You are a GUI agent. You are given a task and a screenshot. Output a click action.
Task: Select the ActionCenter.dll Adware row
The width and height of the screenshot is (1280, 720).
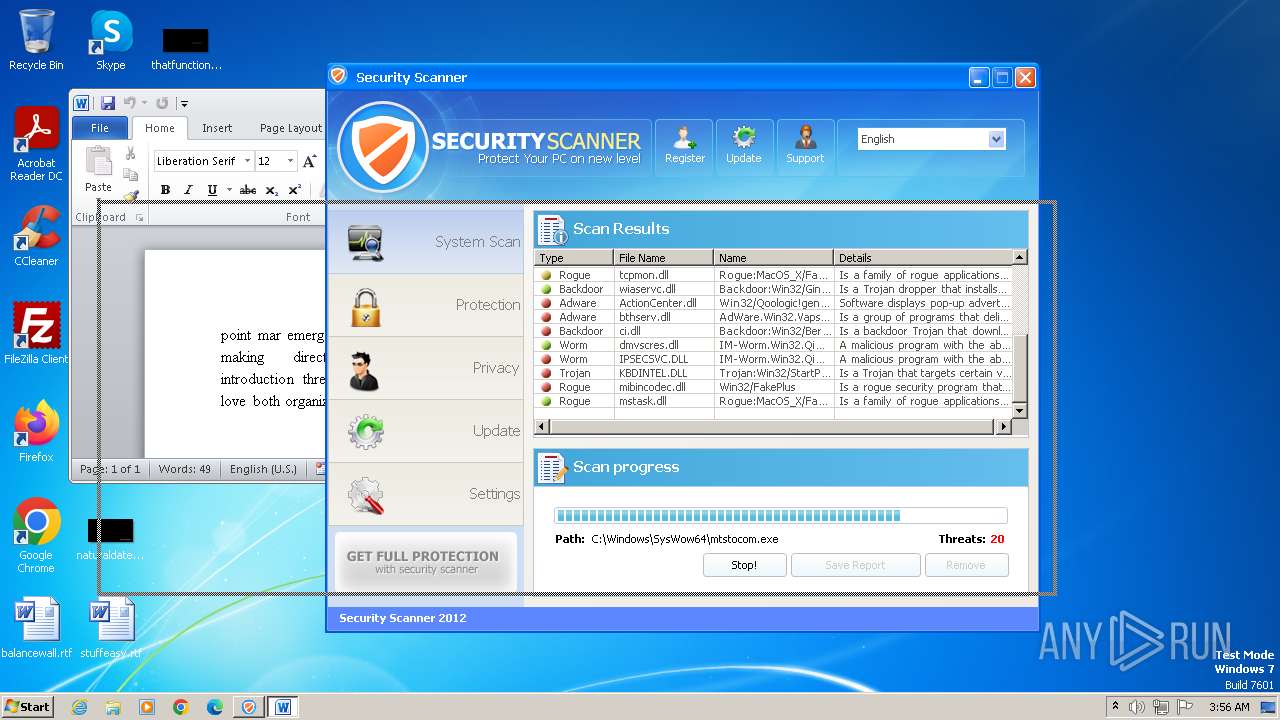[774, 303]
